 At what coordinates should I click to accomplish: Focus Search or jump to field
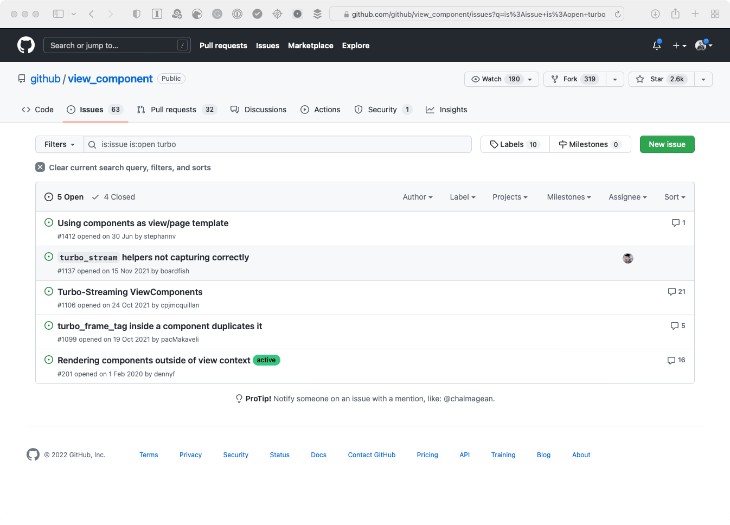(117, 45)
